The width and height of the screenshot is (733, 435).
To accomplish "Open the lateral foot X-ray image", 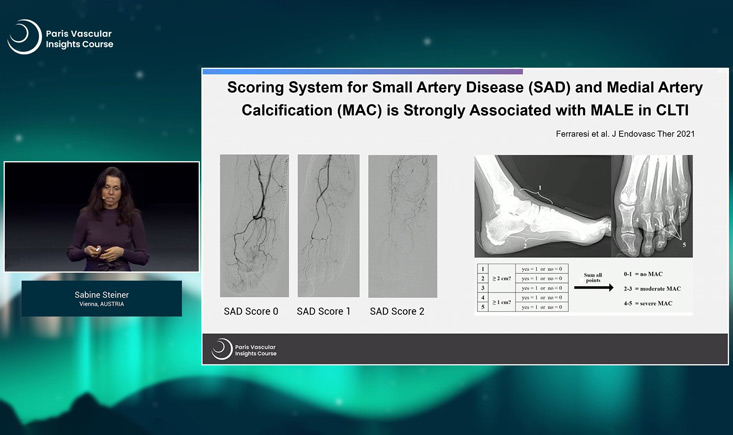I will [541, 204].
